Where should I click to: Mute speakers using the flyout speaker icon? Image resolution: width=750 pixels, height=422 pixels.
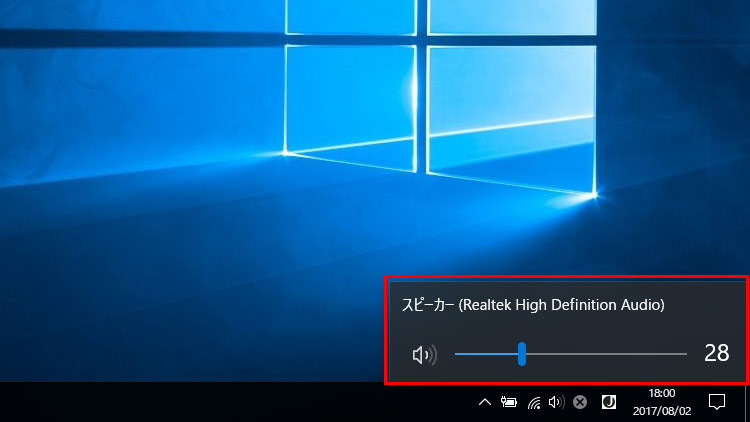pyautogui.click(x=424, y=354)
